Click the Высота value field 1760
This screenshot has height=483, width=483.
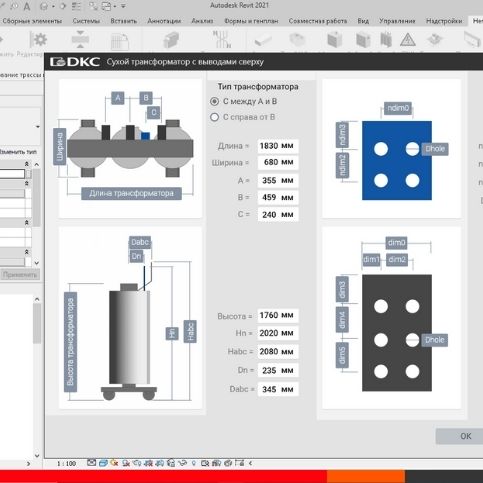(x=278, y=315)
